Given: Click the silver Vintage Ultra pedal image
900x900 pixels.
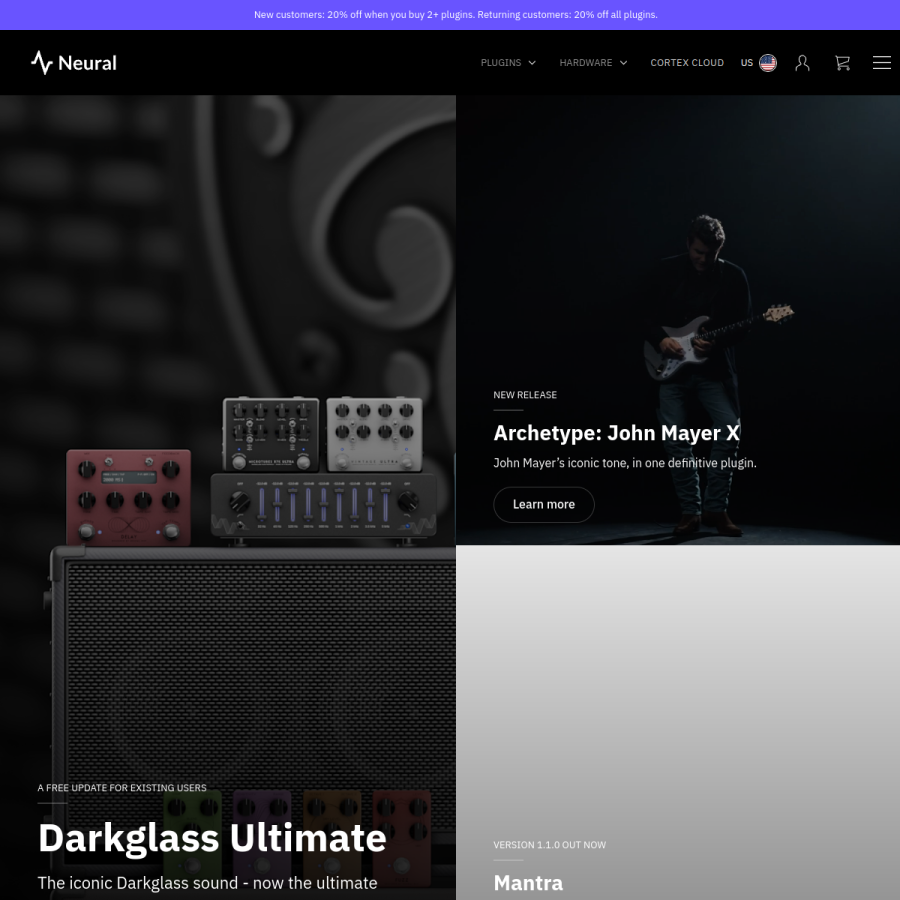Looking at the screenshot, I should pos(374,434).
